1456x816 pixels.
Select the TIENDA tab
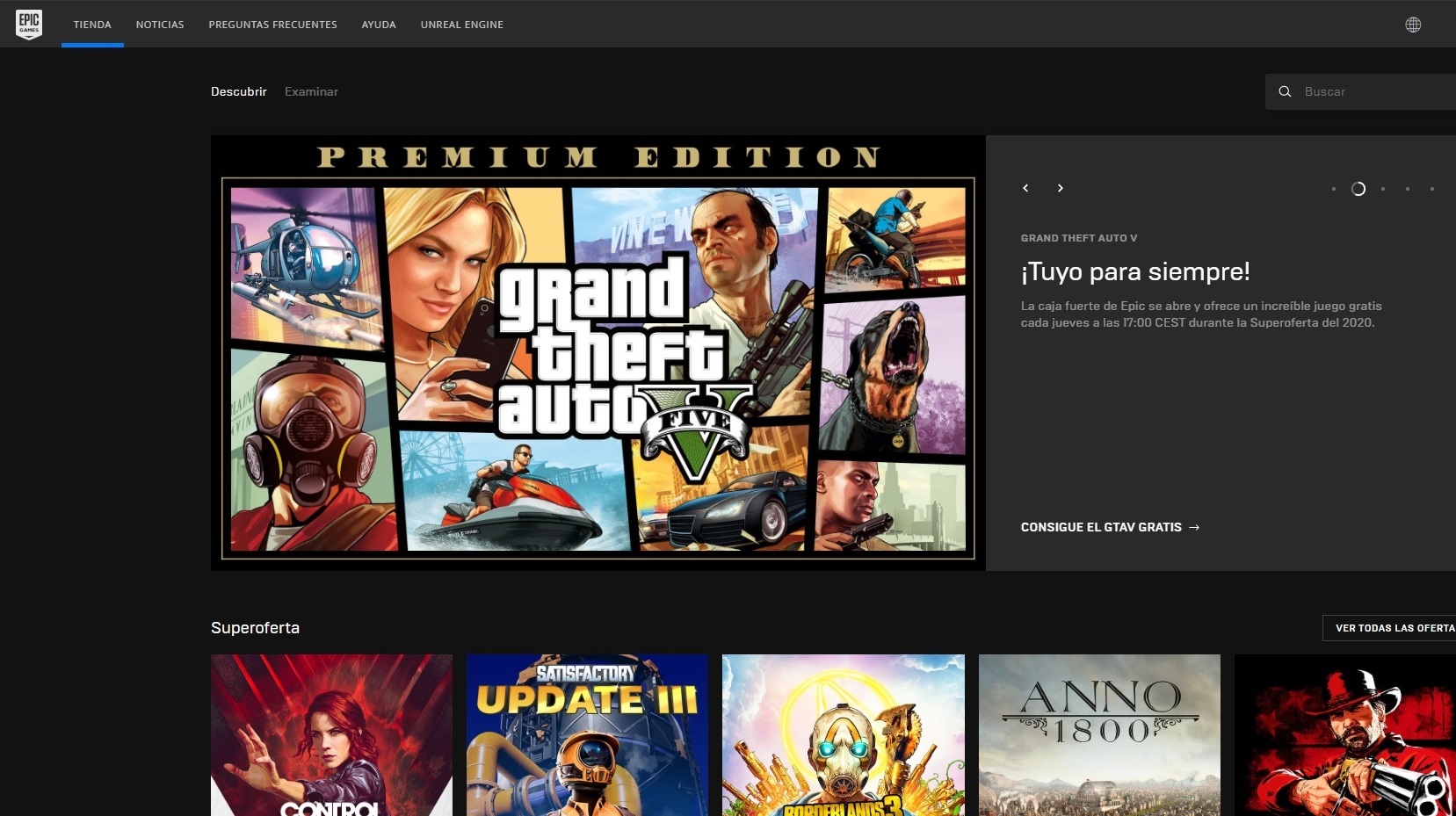coord(92,25)
